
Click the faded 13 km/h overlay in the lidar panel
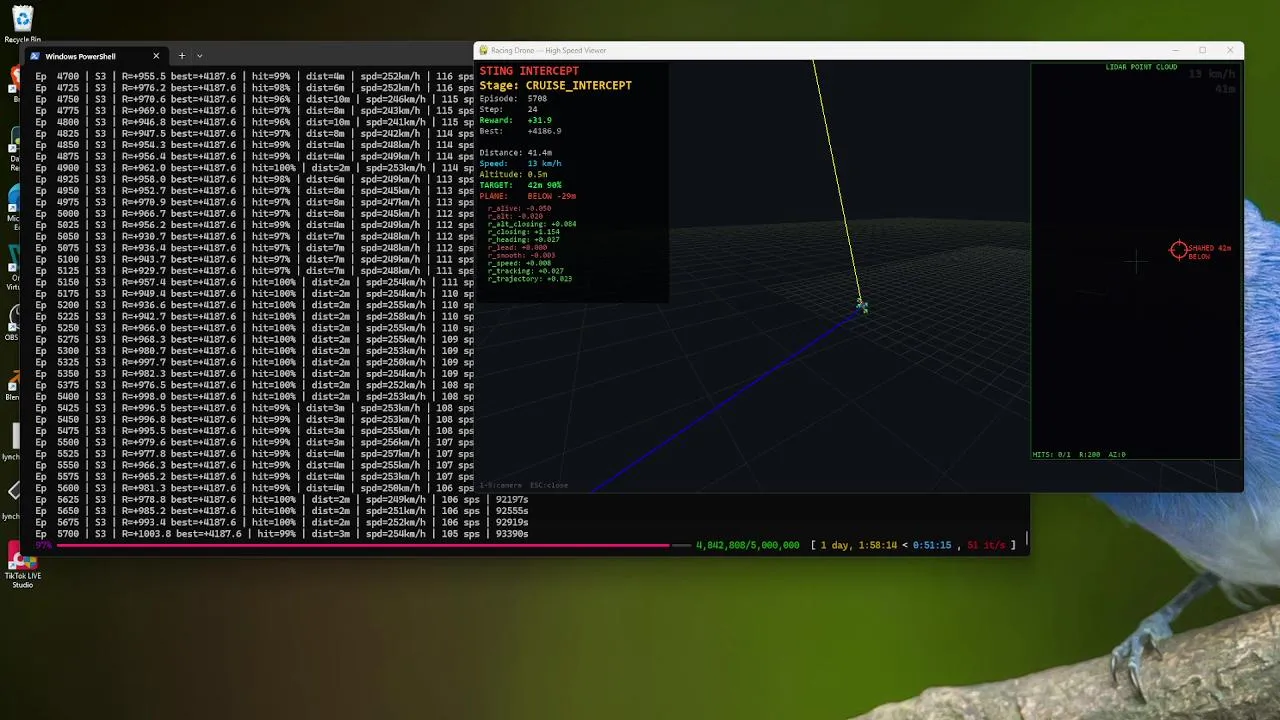tap(1211, 75)
